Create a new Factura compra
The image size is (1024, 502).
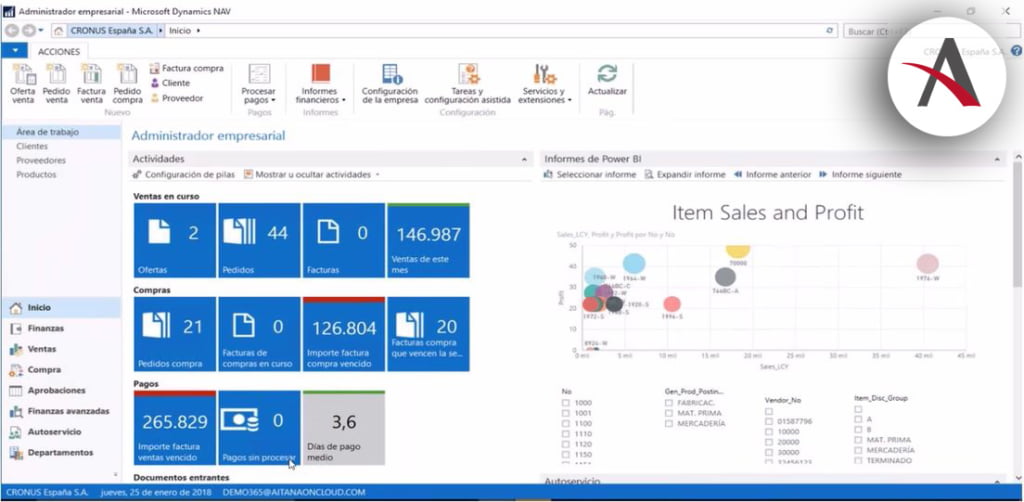pos(187,68)
